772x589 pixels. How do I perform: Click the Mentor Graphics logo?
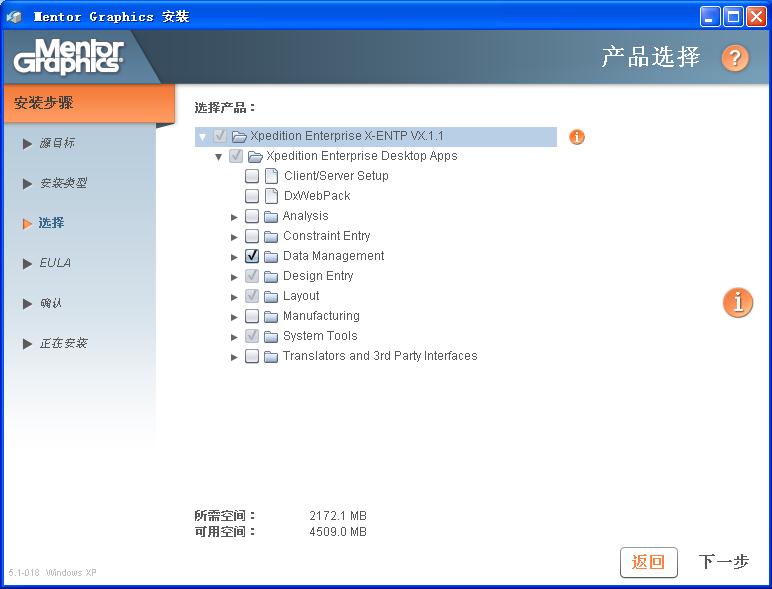coord(68,57)
